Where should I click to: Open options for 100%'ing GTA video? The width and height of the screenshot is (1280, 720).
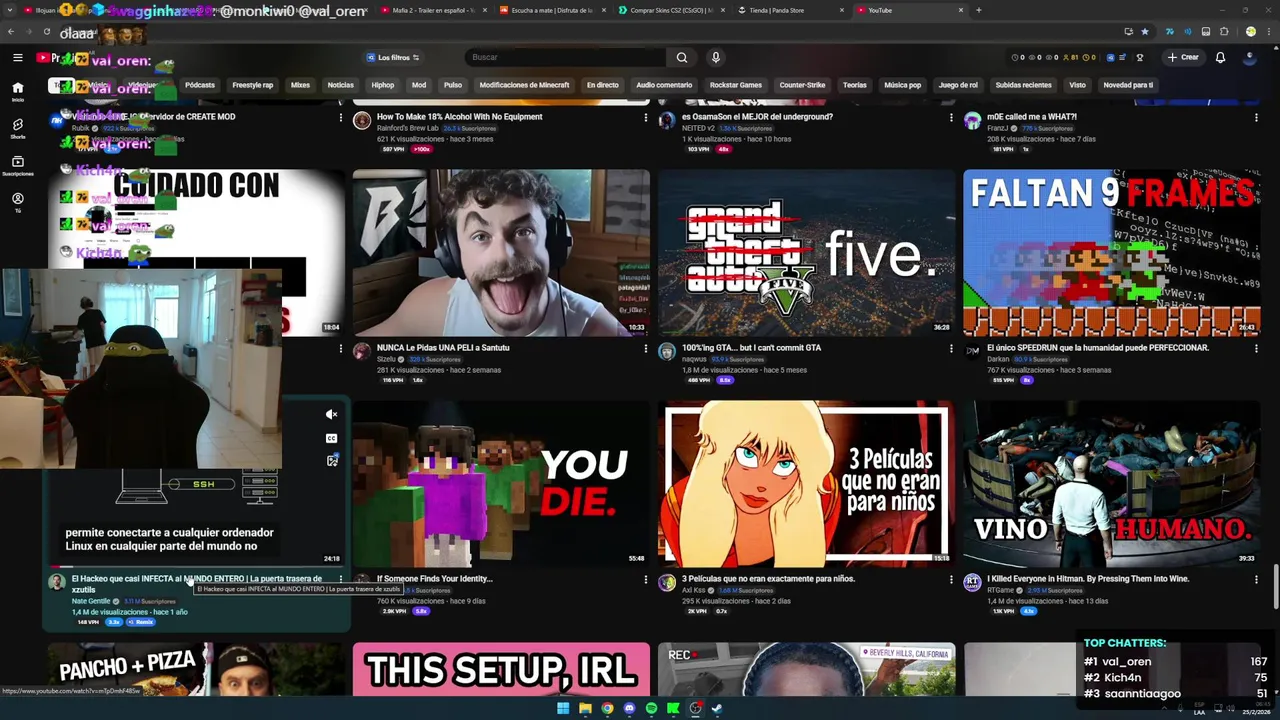pos(951,349)
